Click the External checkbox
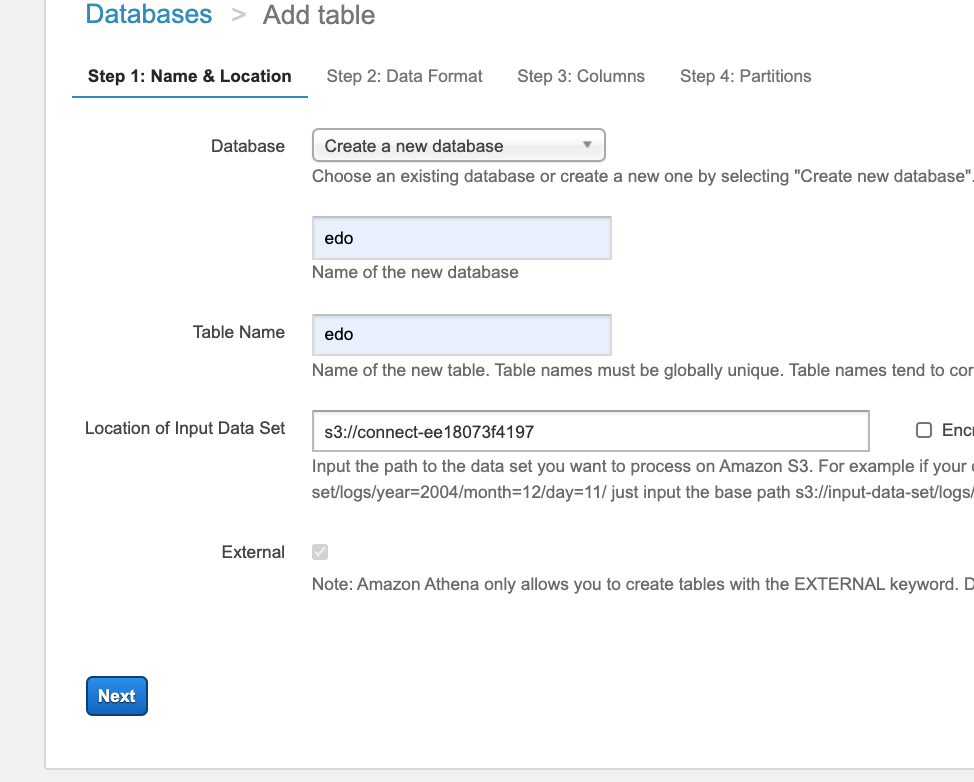This screenshot has height=782, width=974. pyautogui.click(x=320, y=552)
